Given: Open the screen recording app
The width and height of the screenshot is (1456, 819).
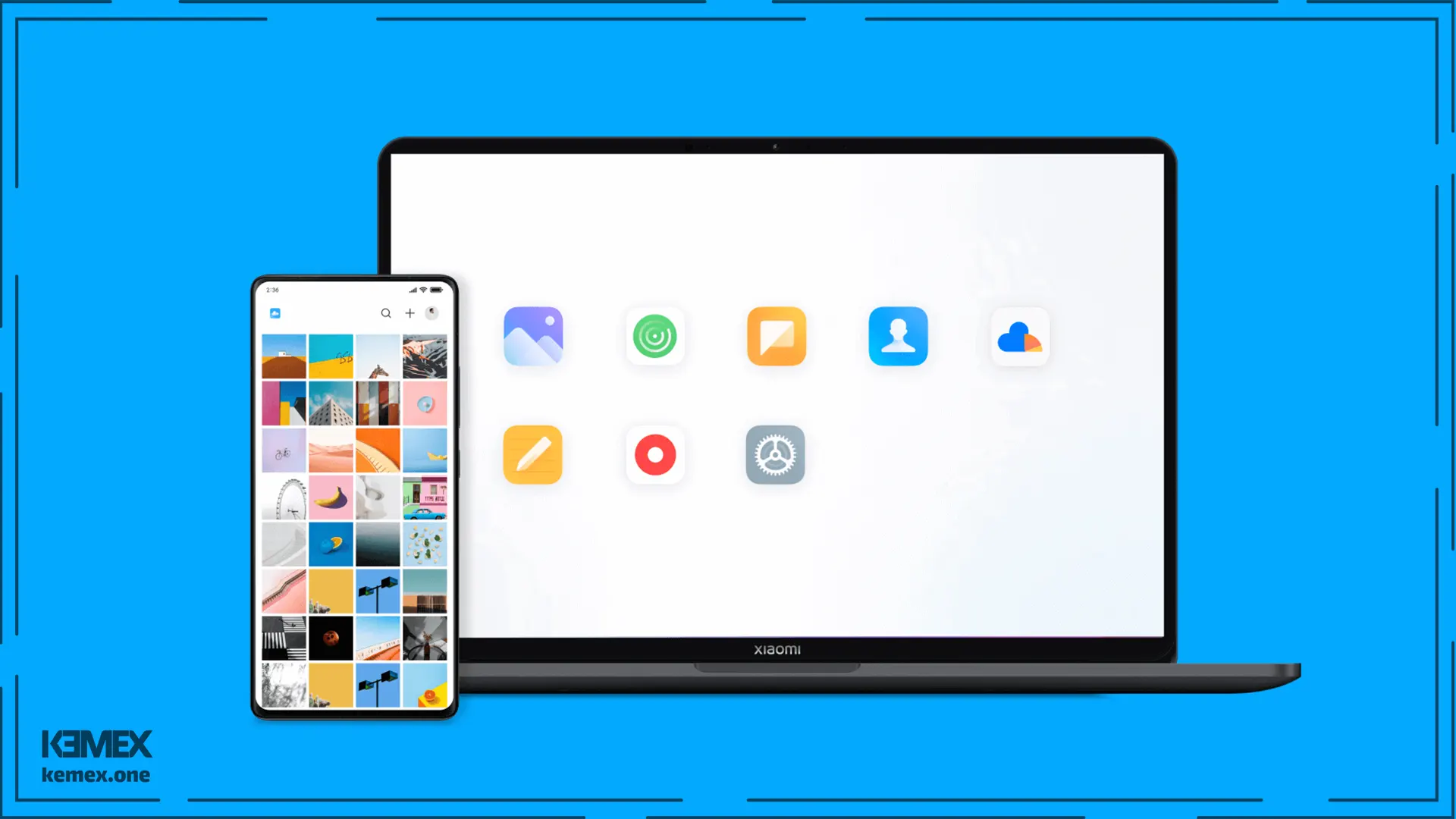Looking at the screenshot, I should point(655,455).
